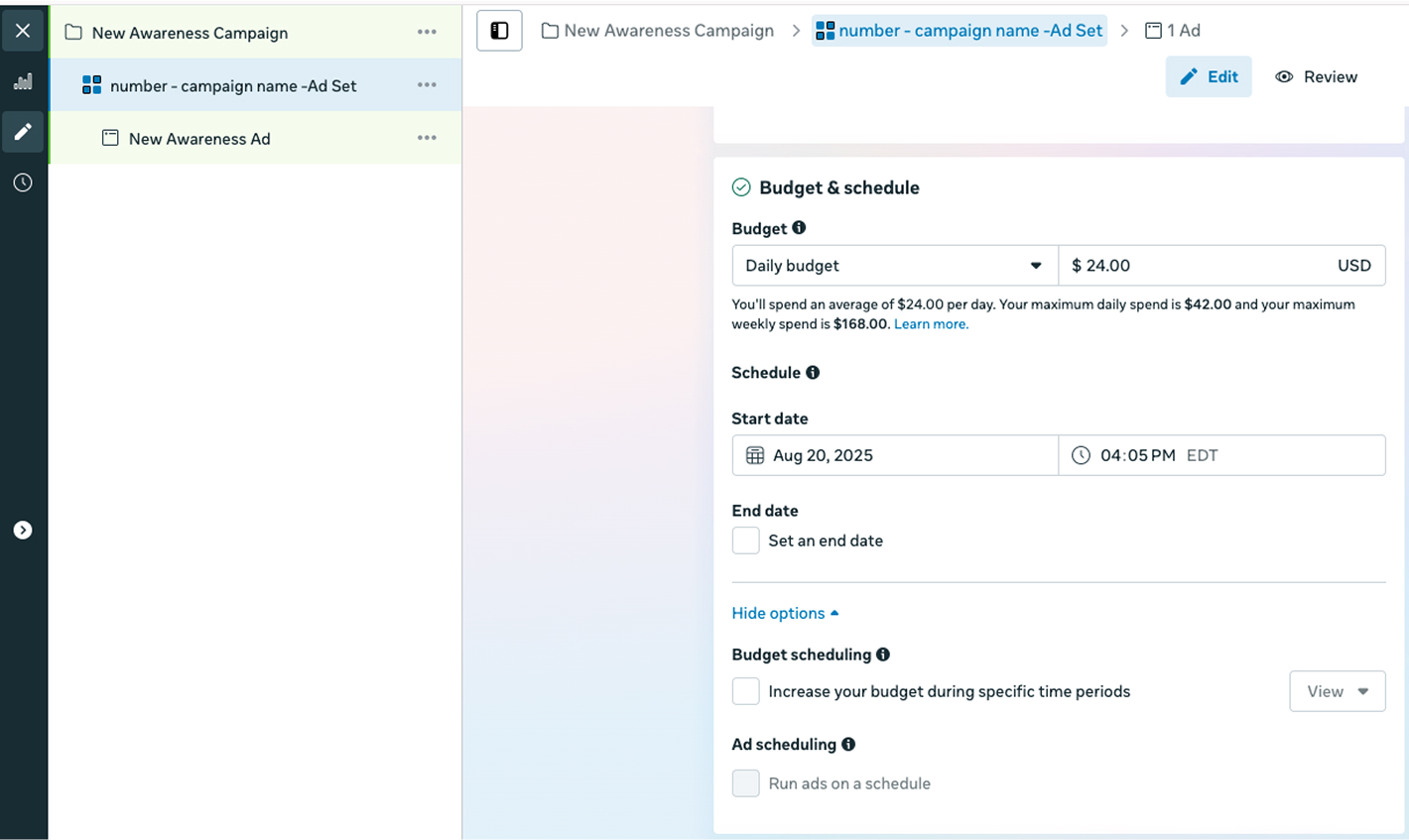Open more options for New Awareness Ad
1409x840 pixels.
click(427, 138)
